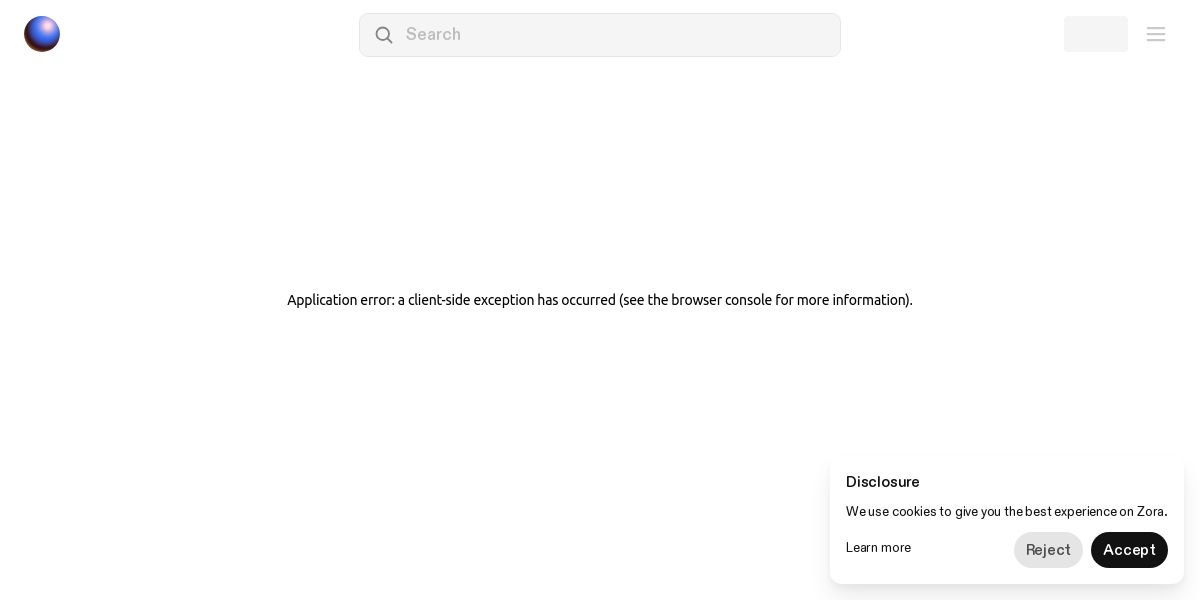Return home via the gradient sphere logo
Screen dimensions: 1200x600
(x=42, y=34)
